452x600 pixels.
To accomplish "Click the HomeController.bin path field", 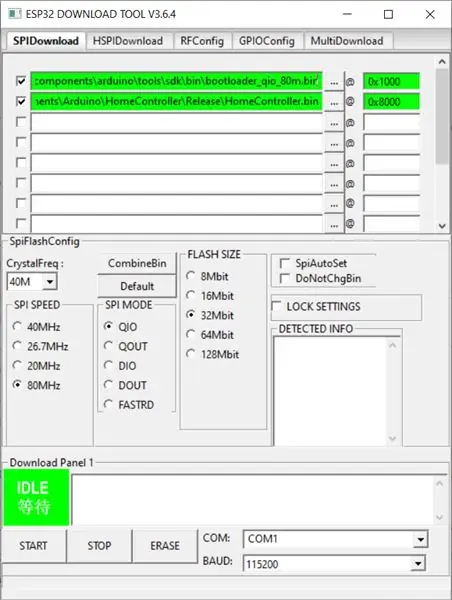I will pos(176,101).
